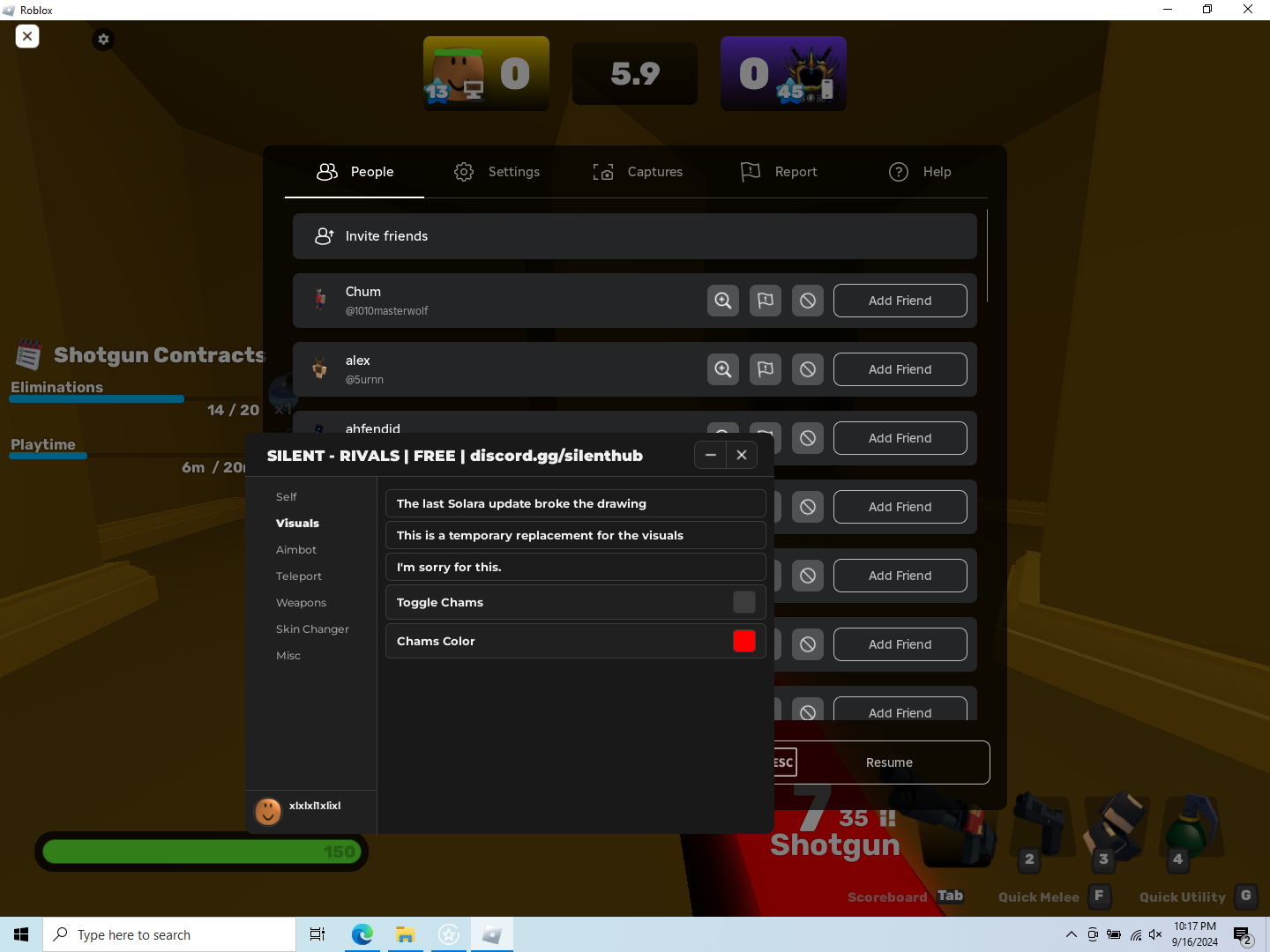Click the Windows taskbar search box
The height and width of the screenshot is (952, 1270).
pos(169,934)
